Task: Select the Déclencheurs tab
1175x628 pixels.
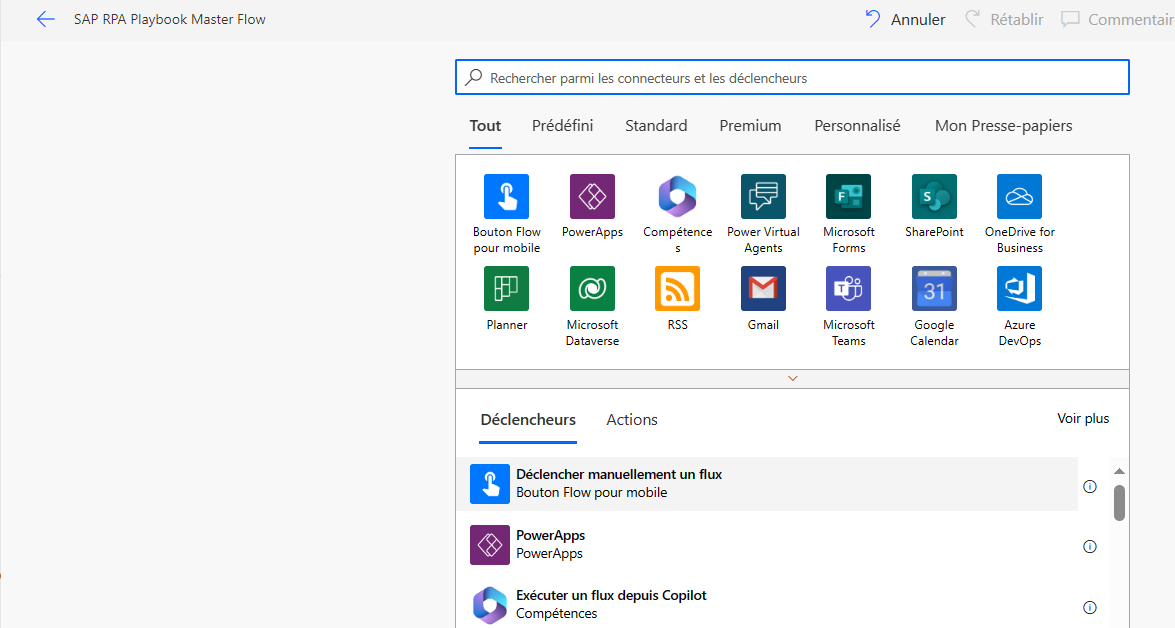Action: click(528, 420)
